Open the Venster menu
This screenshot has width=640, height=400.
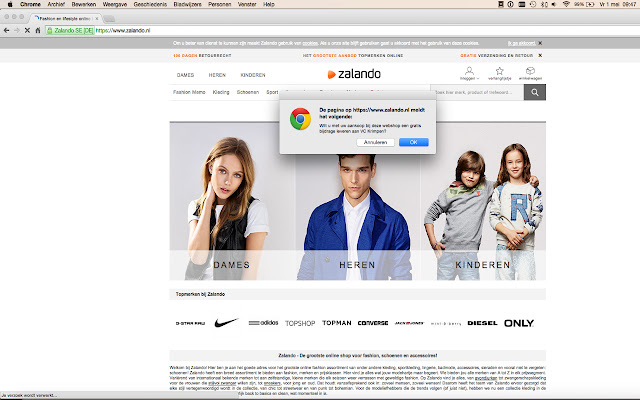(247, 4)
